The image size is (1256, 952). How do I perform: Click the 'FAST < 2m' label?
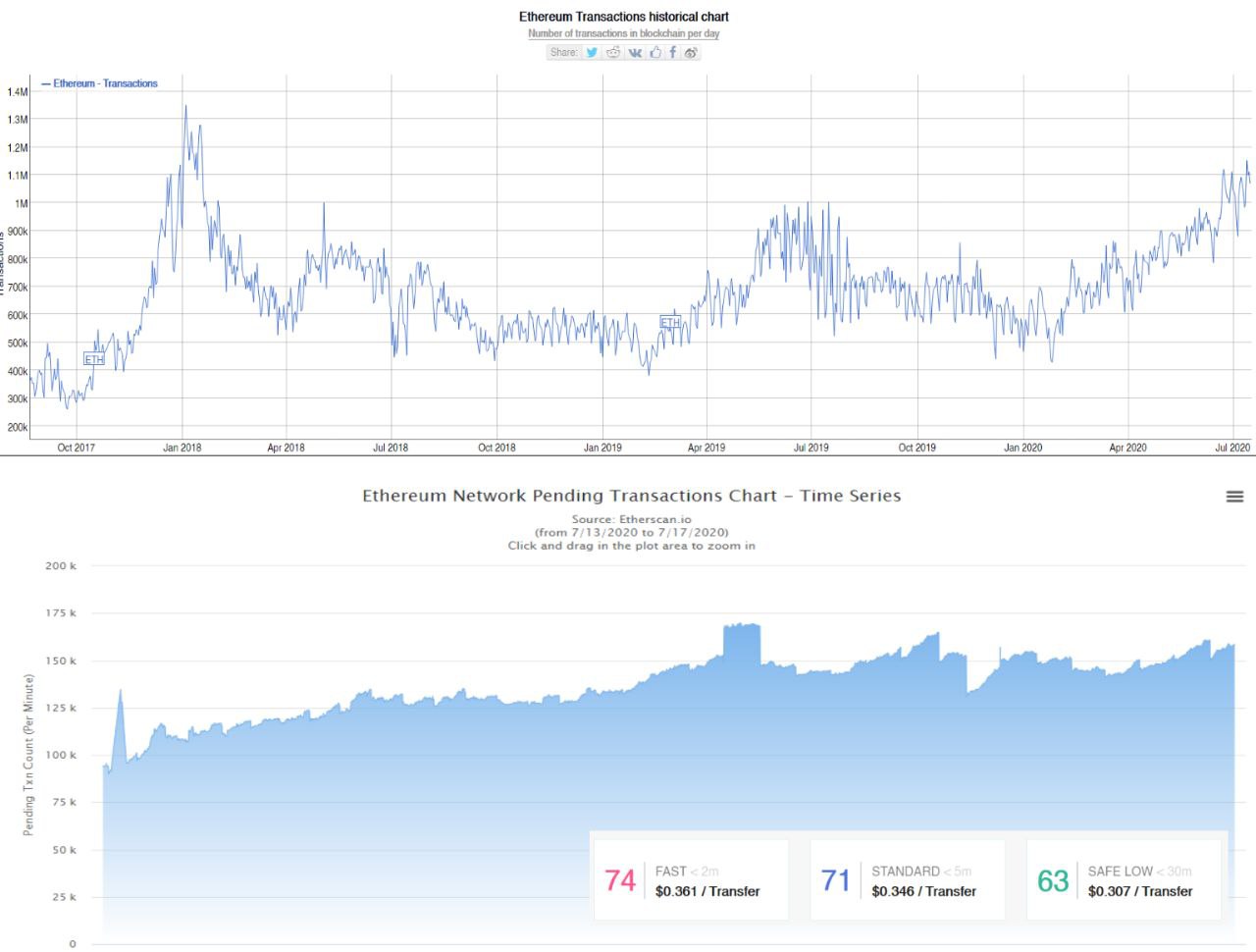[687, 872]
